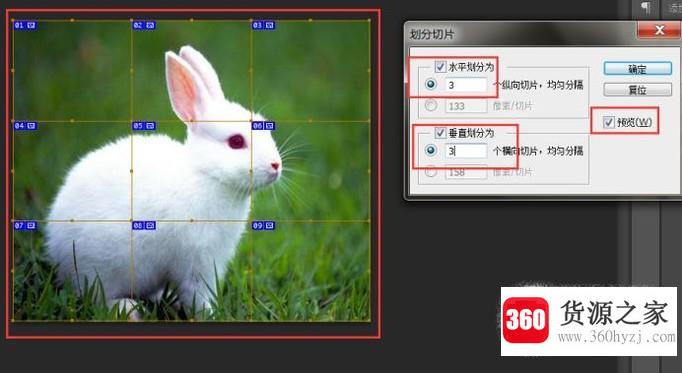Select pixels-per-slice radio under vertical division
Viewport: 682px width, 373px height.
pyautogui.click(x=431, y=172)
